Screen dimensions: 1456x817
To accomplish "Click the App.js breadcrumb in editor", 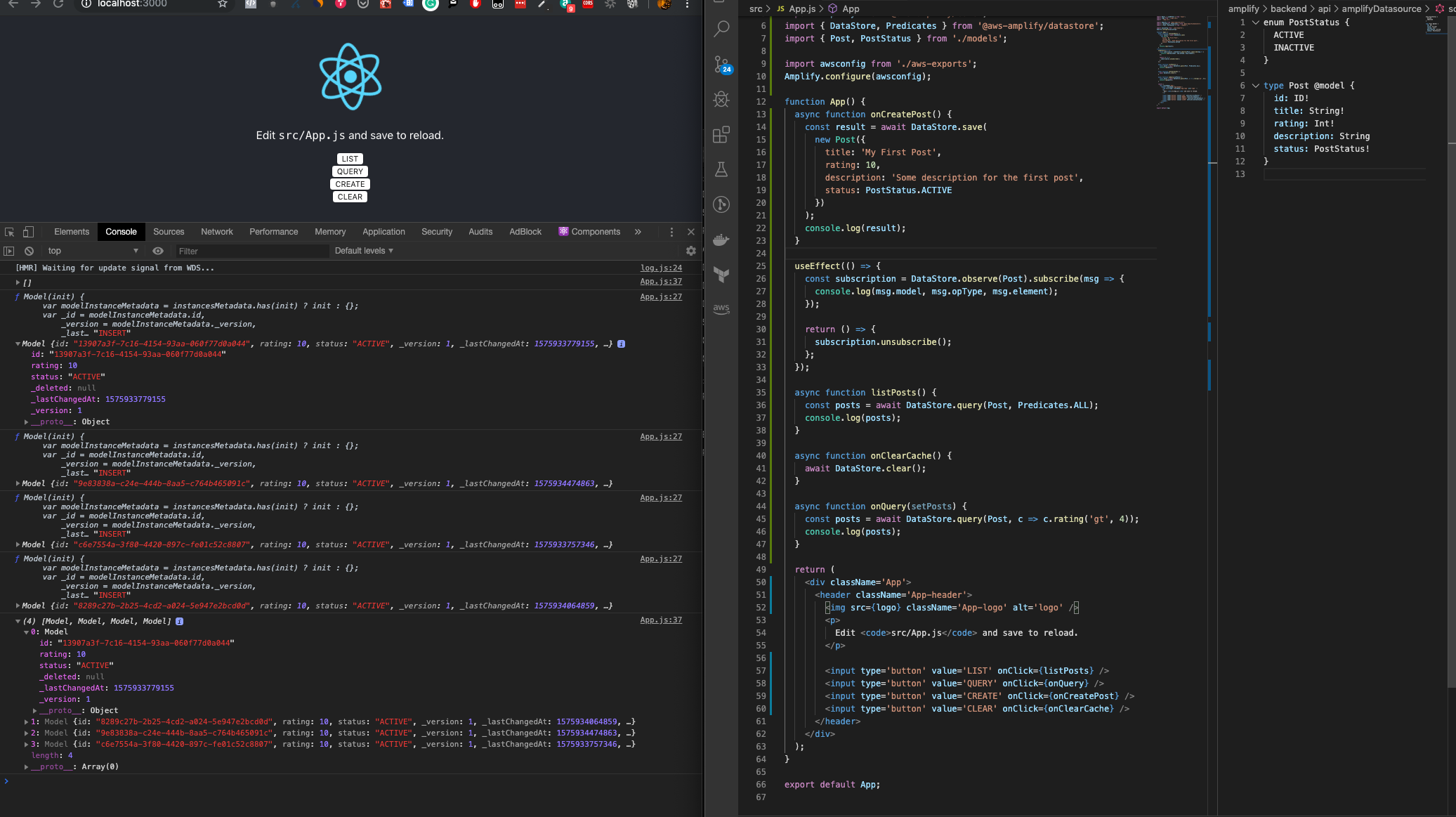I will pyautogui.click(x=802, y=8).
